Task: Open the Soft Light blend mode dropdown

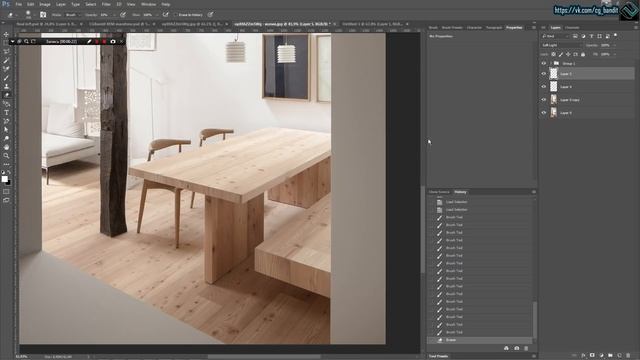Action: (561, 45)
